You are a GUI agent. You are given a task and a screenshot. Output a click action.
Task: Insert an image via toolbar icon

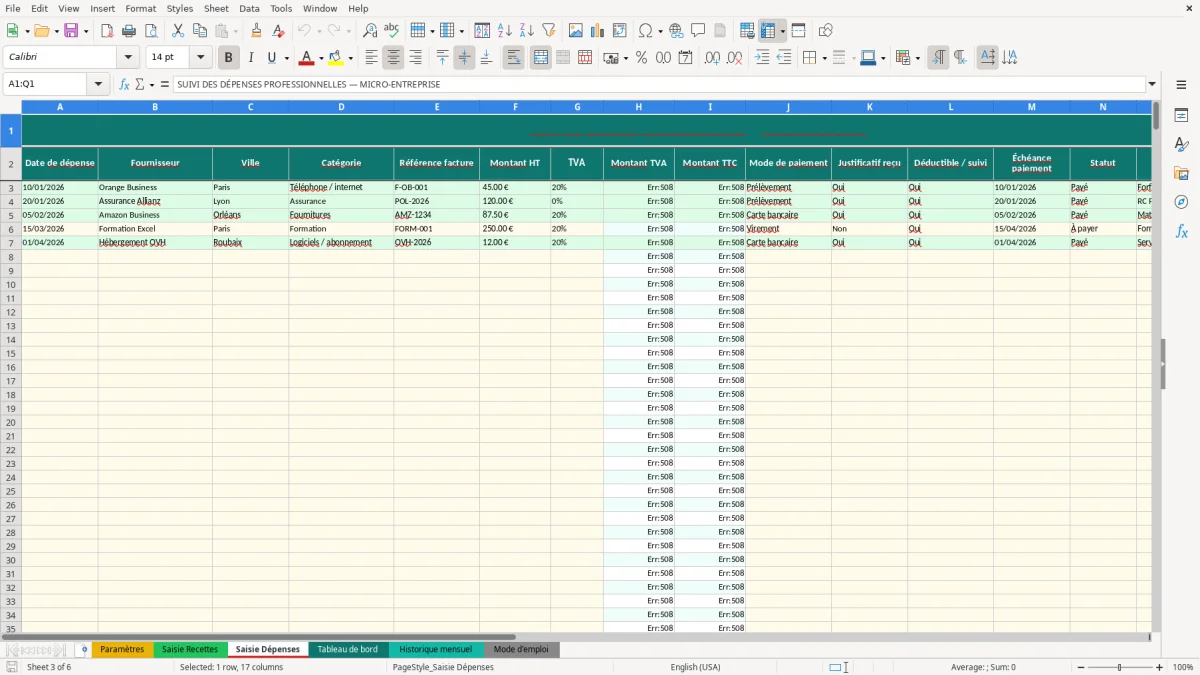click(576, 31)
